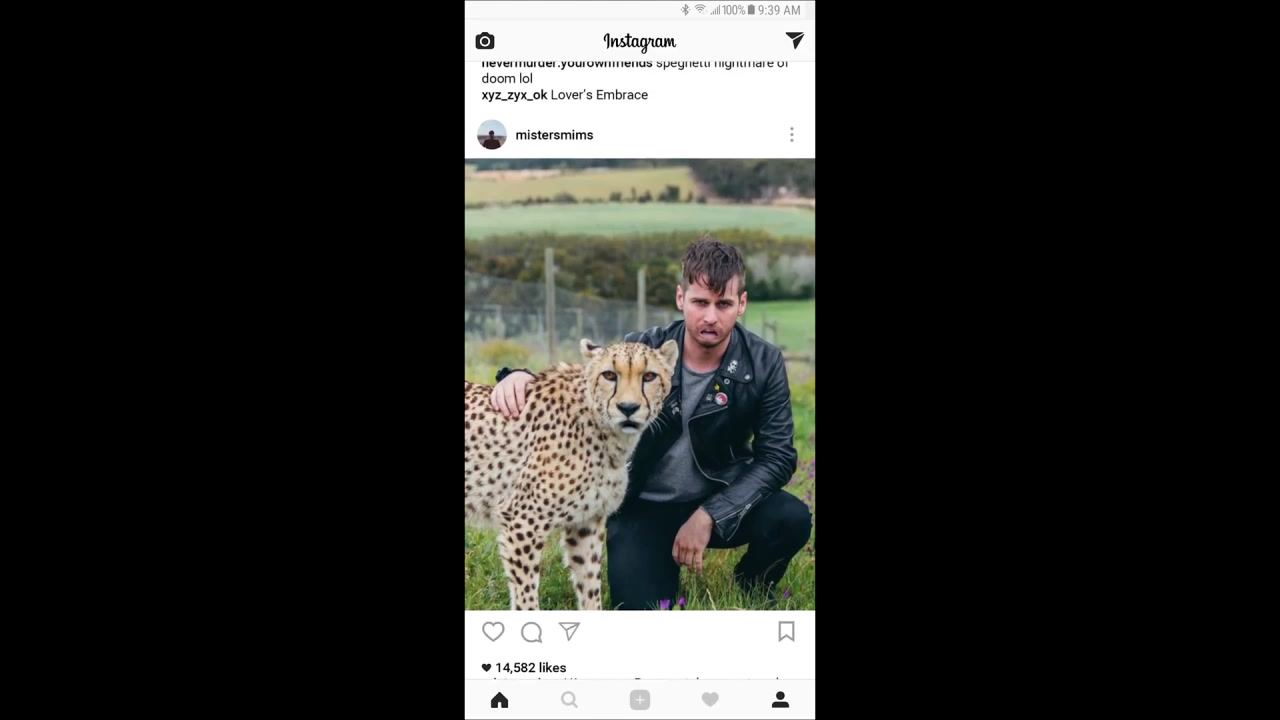Tap the battery indicator in status bar

pos(751,10)
